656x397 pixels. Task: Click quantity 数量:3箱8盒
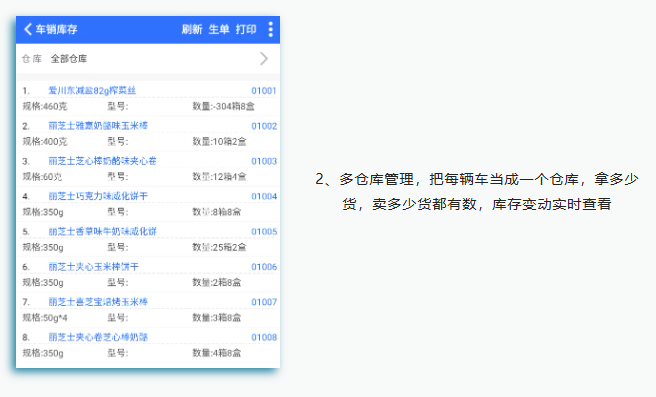click(x=217, y=318)
